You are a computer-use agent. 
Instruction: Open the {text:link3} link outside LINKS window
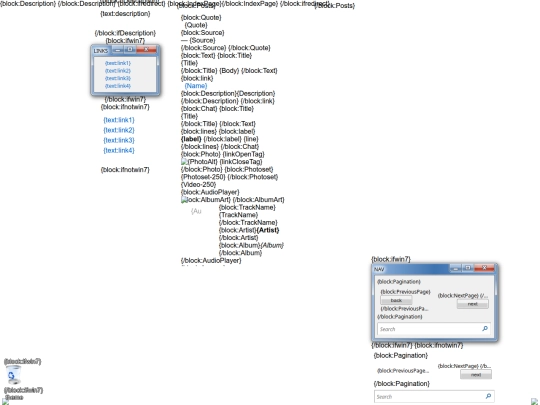[119, 140]
